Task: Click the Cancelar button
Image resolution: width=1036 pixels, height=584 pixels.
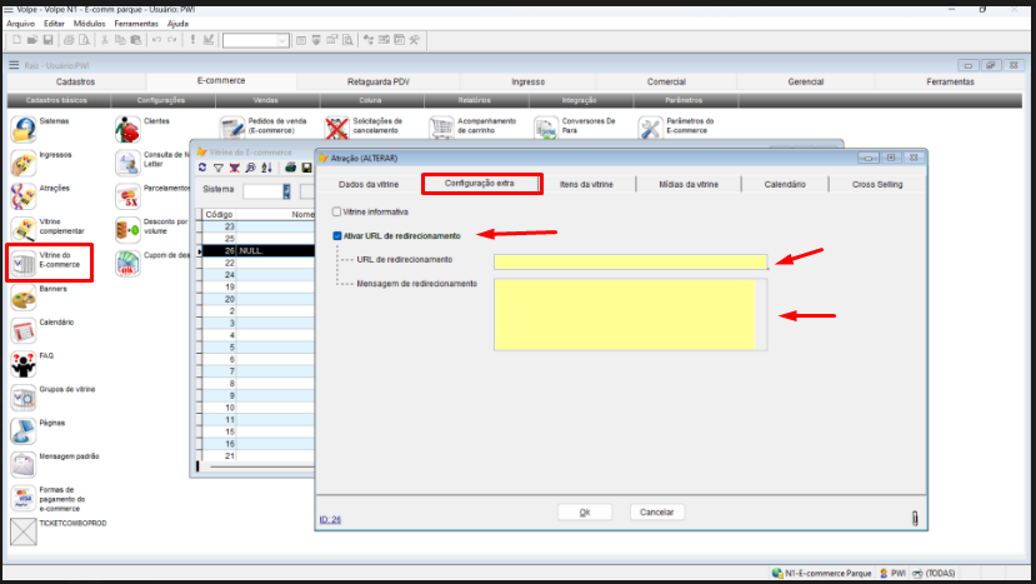Action: 657,512
